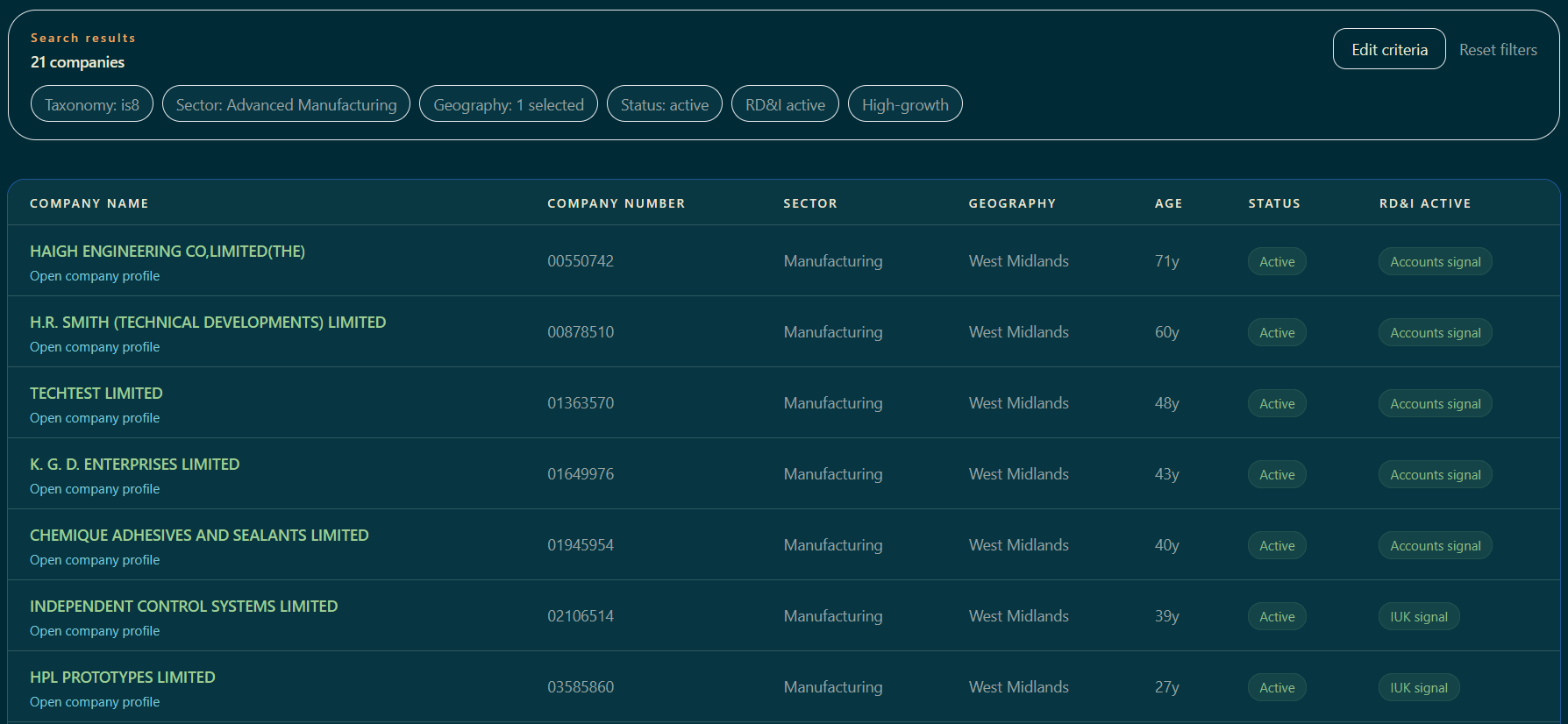Open company profile under Independent Control Systems
The image size is (1568, 724).
coord(95,631)
